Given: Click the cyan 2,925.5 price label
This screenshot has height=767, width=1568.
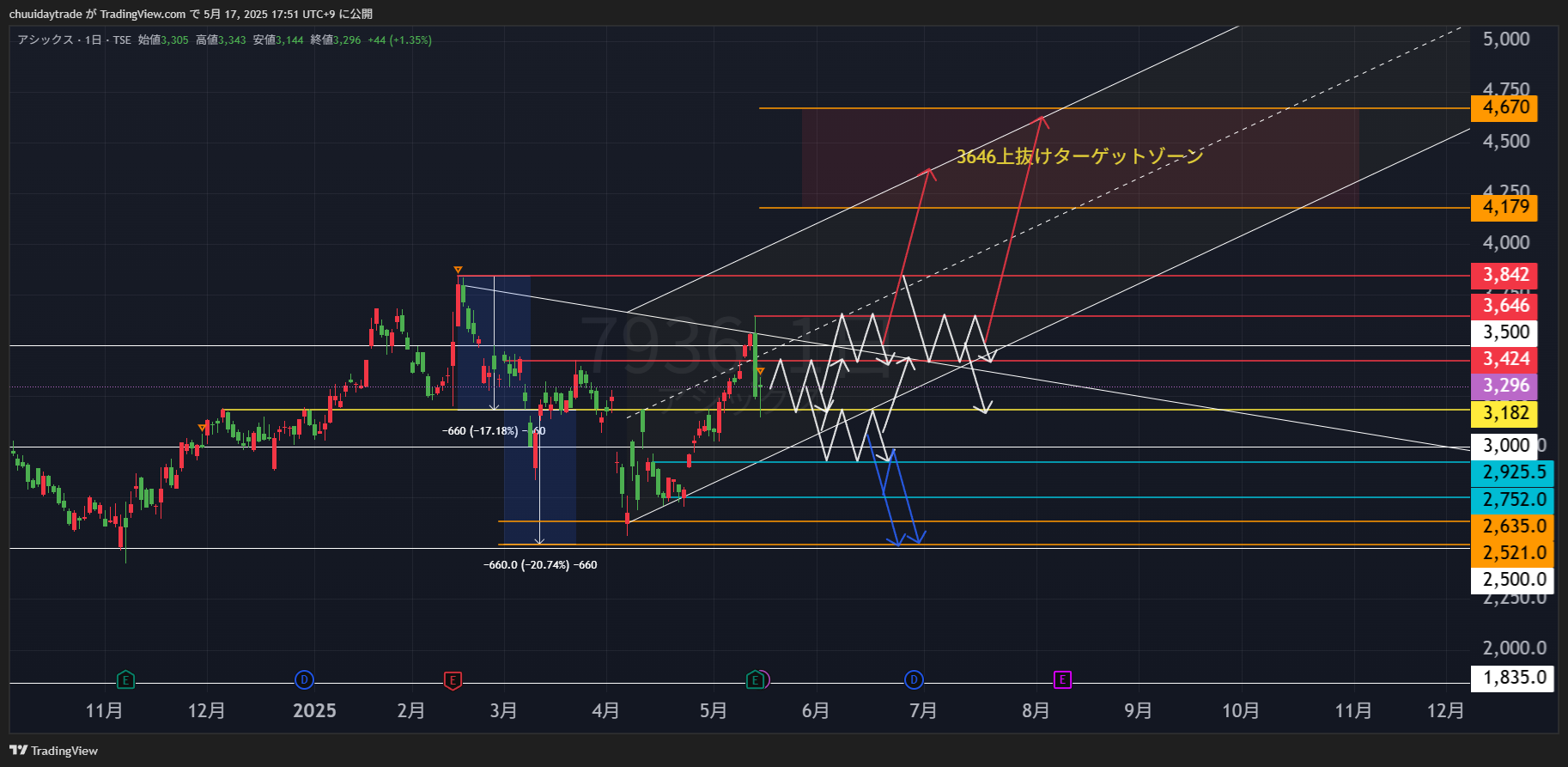Looking at the screenshot, I should pyautogui.click(x=1512, y=472).
